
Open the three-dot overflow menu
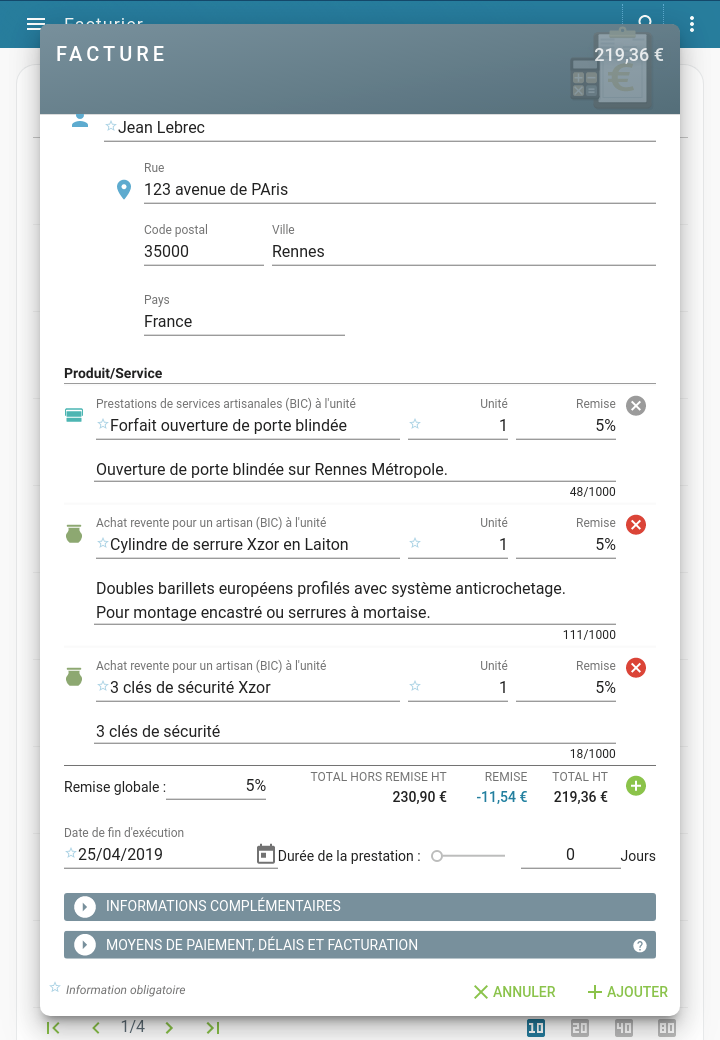point(691,24)
